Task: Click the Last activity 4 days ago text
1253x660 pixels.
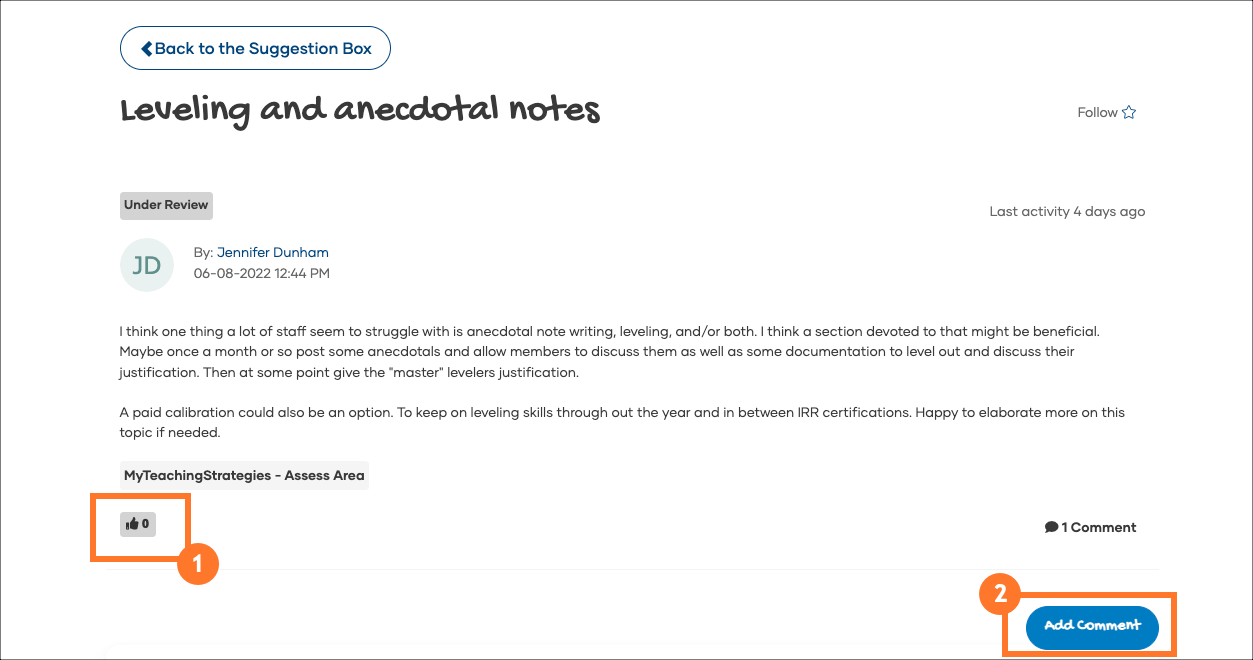Action: click(1067, 212)
